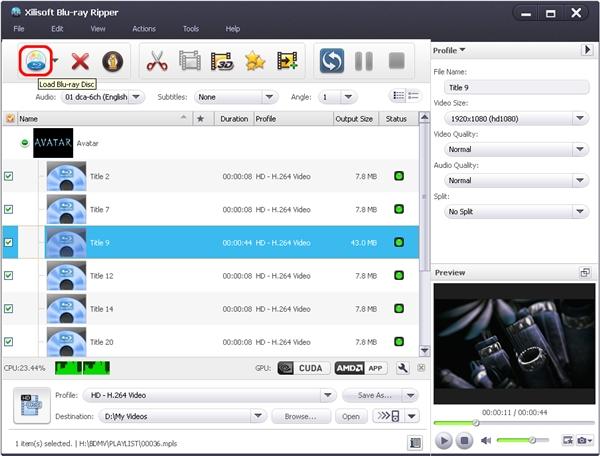This screenshot has height=456, width=600.
Task: Open the Load Blu-ray Disc dropdown arrow
Action: point(55,60)
